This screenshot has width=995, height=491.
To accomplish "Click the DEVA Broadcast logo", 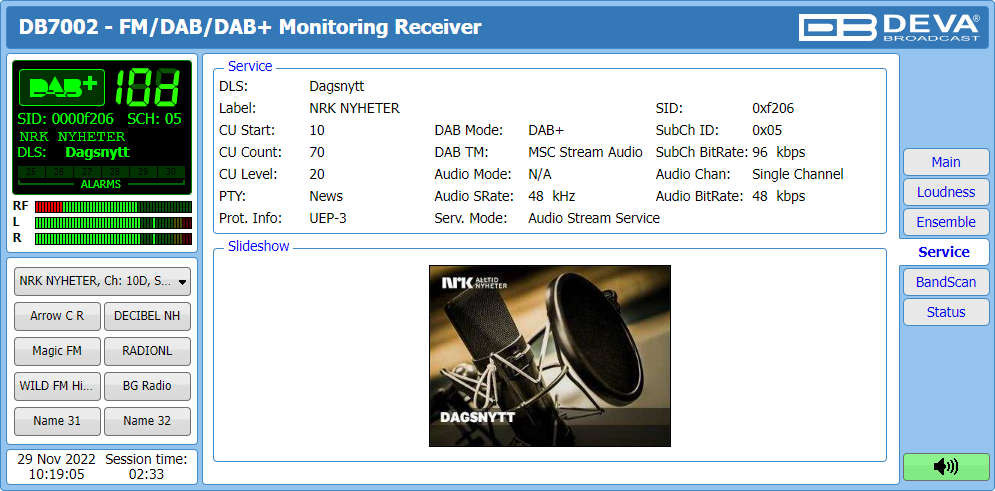I will click(x=891, y=27).
